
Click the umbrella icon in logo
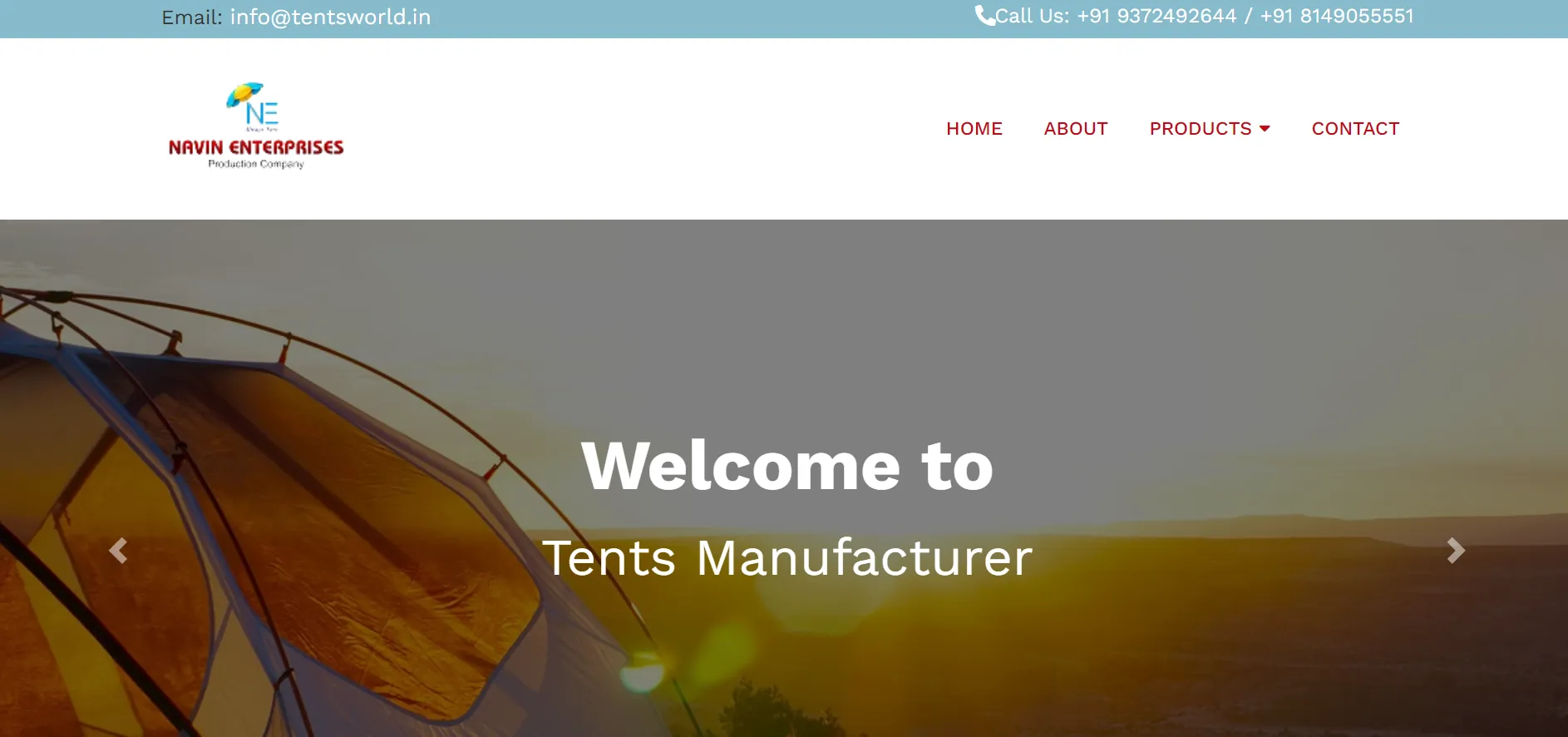[244, 94]
